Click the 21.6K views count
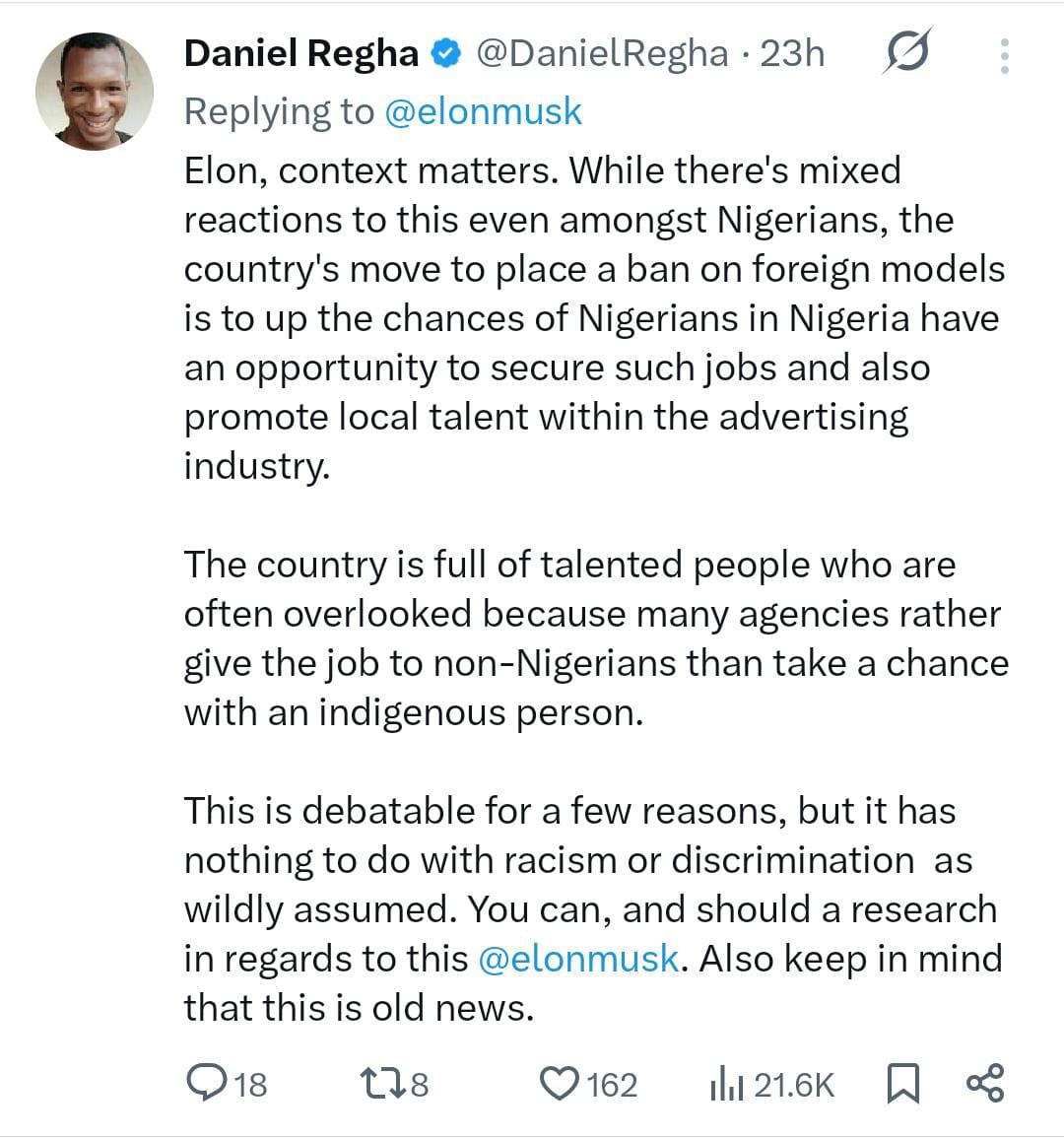Screen dimensions: 1064x1138 pyautogui.click(x=794, y=1085)
